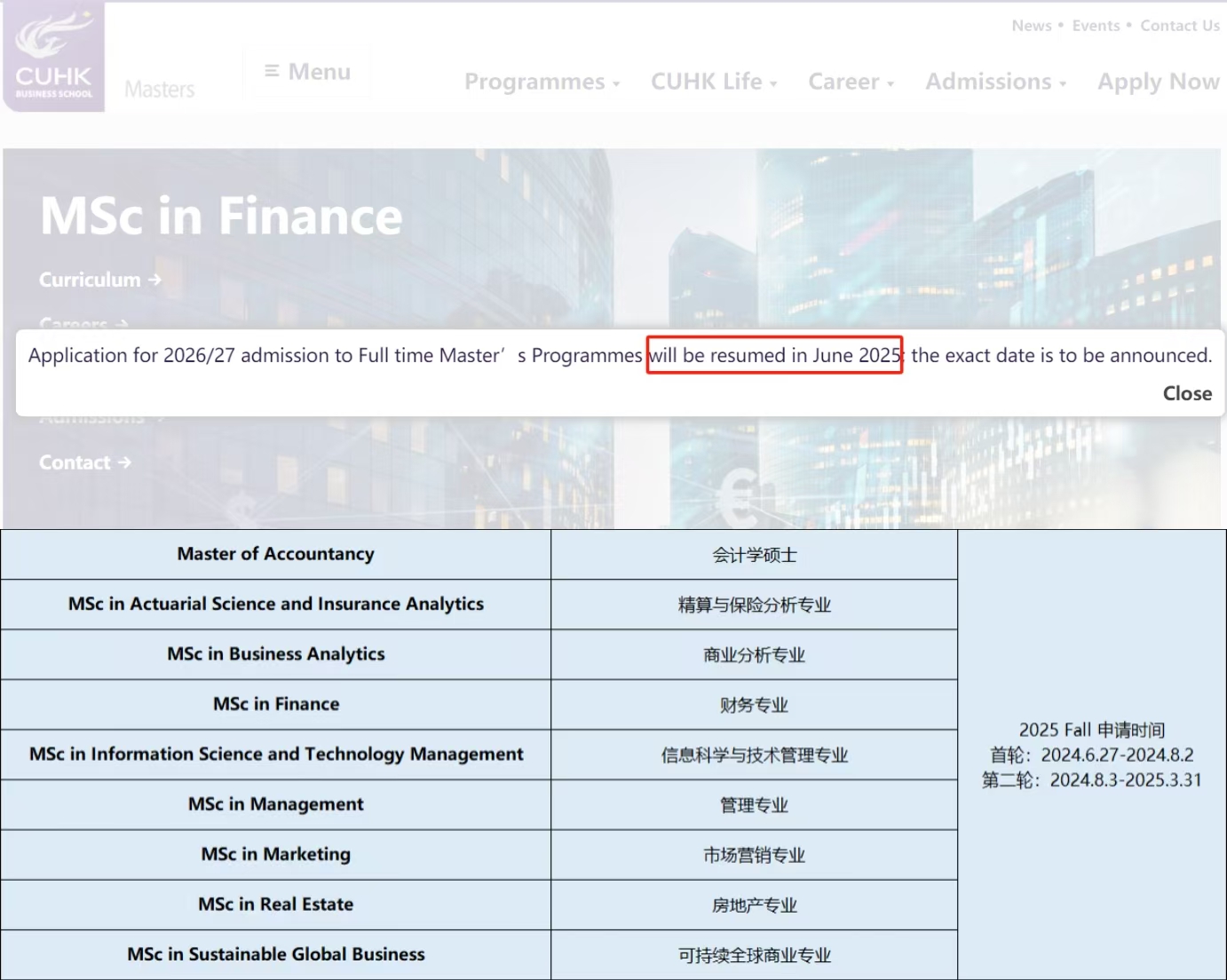This screenshot has width=1227, height=980.
Task: Select the MSc in Real Estate cell
Action: point(275,905)
